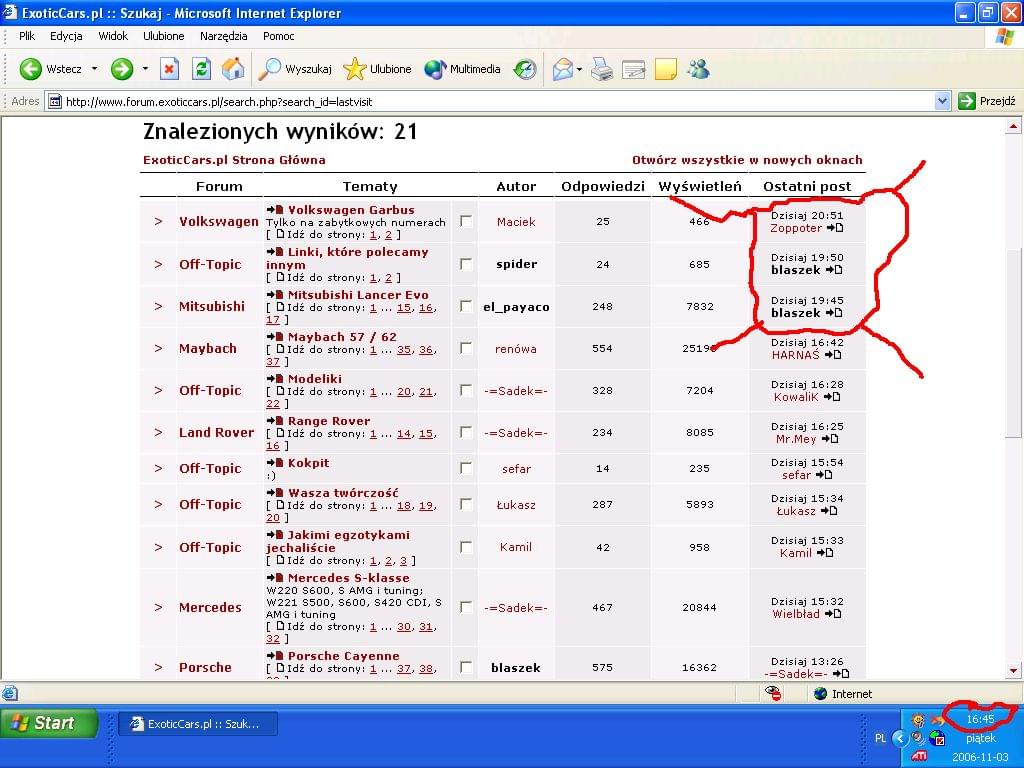1024x768 pixels.
Task: Tick the checkbox for Mitsubishi Lancer Evo
Action: [466, 306]
